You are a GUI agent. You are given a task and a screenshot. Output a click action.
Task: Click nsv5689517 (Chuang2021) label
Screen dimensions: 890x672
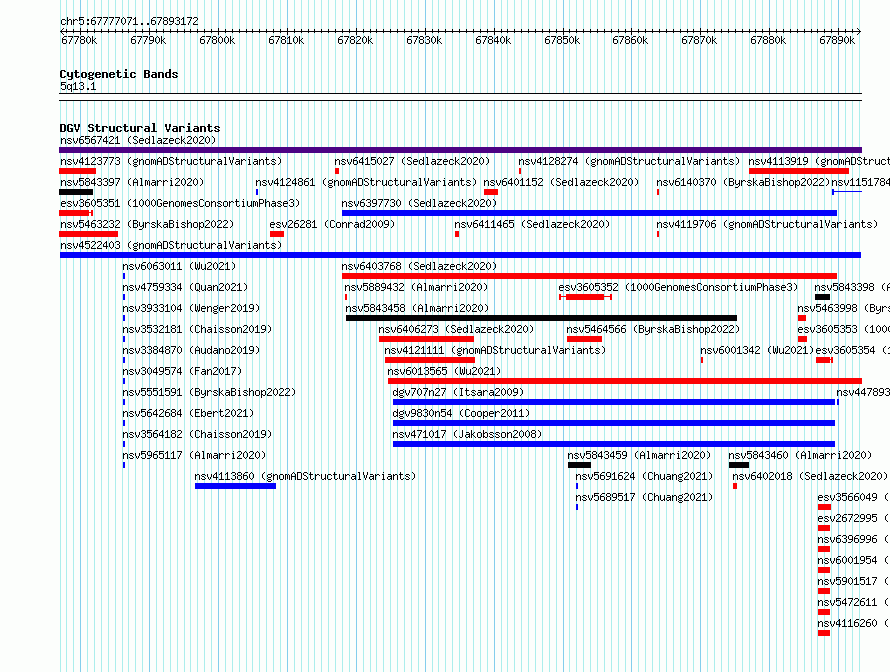[644, 497]
